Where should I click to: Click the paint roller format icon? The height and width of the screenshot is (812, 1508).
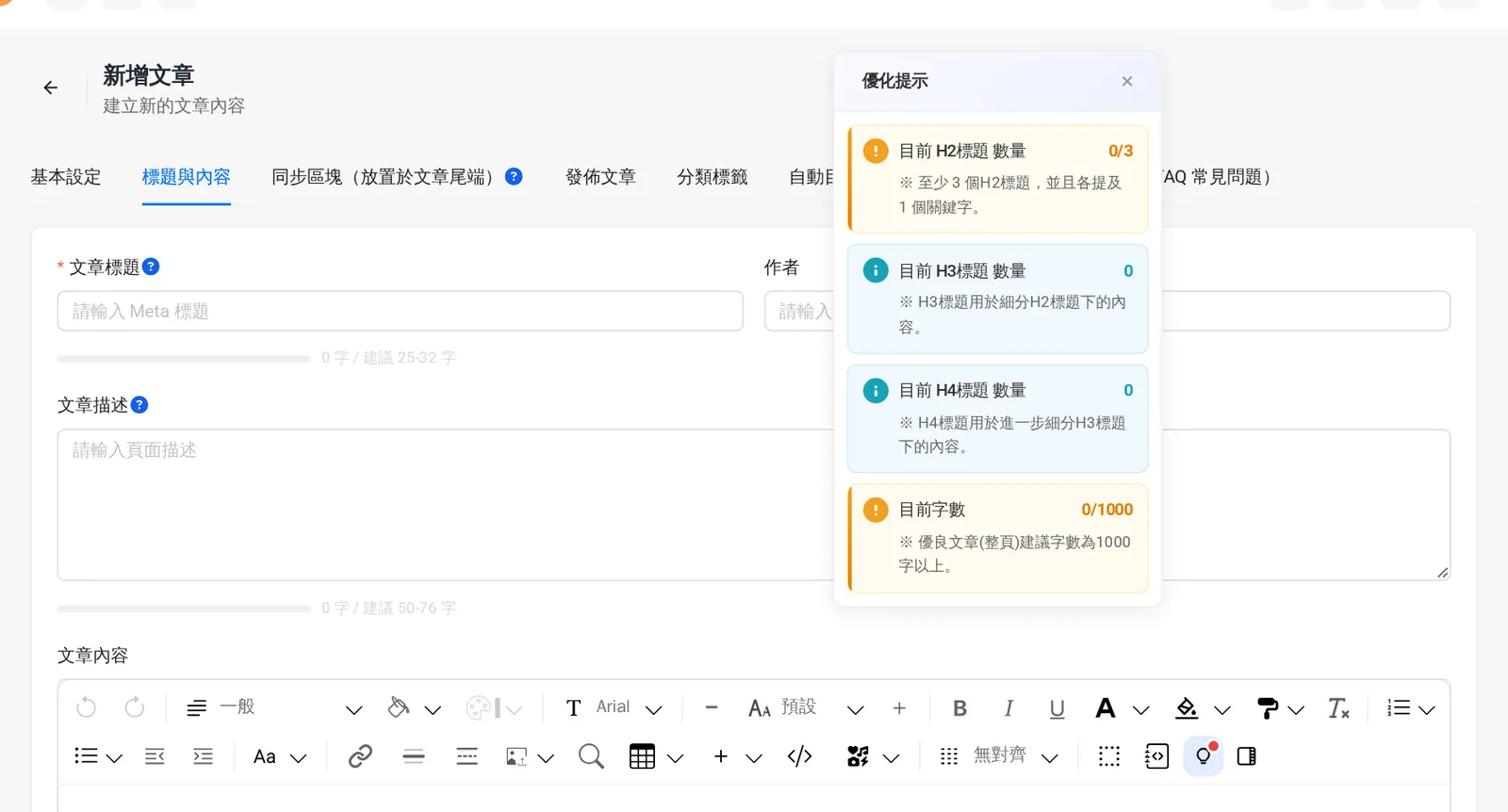tap(1268, 708)
